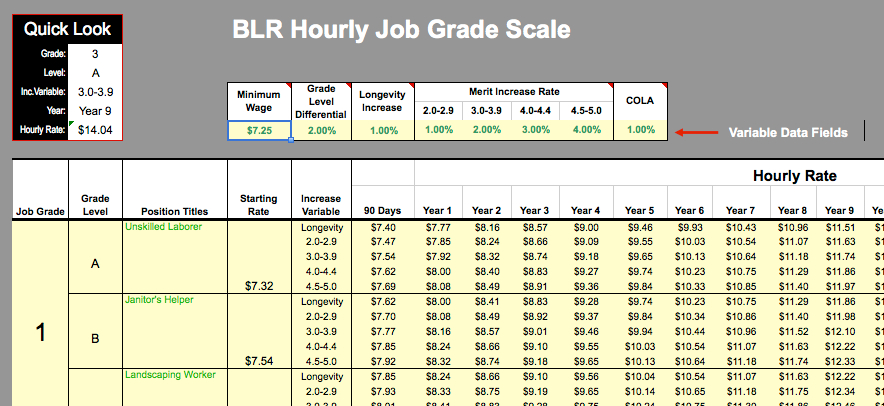Click the Landscaping Worker position title
The width and height of the screenshot is (884, 406).
click(165, 375)
